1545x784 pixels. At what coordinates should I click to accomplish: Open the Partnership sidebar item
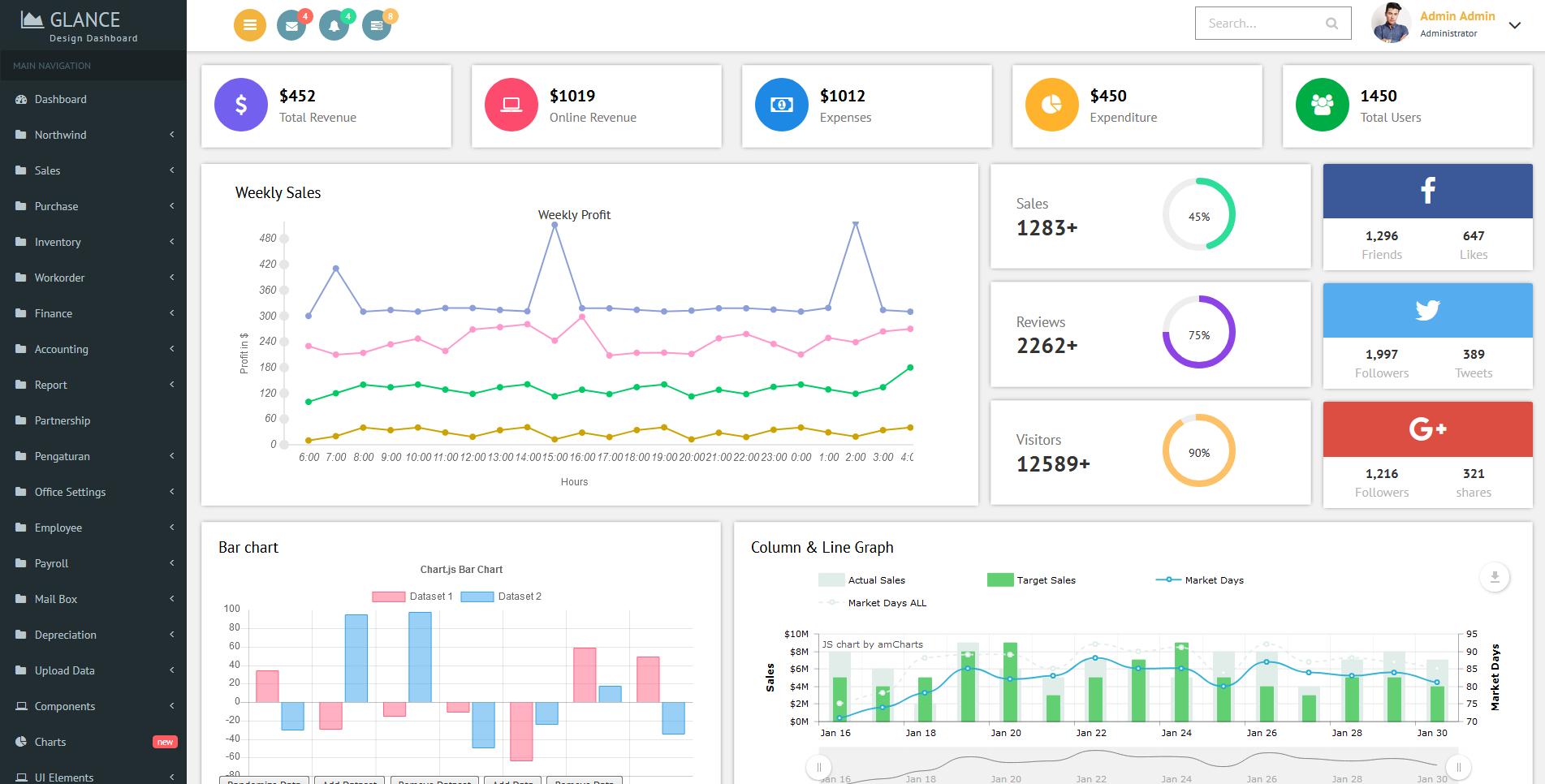(63, 420)
